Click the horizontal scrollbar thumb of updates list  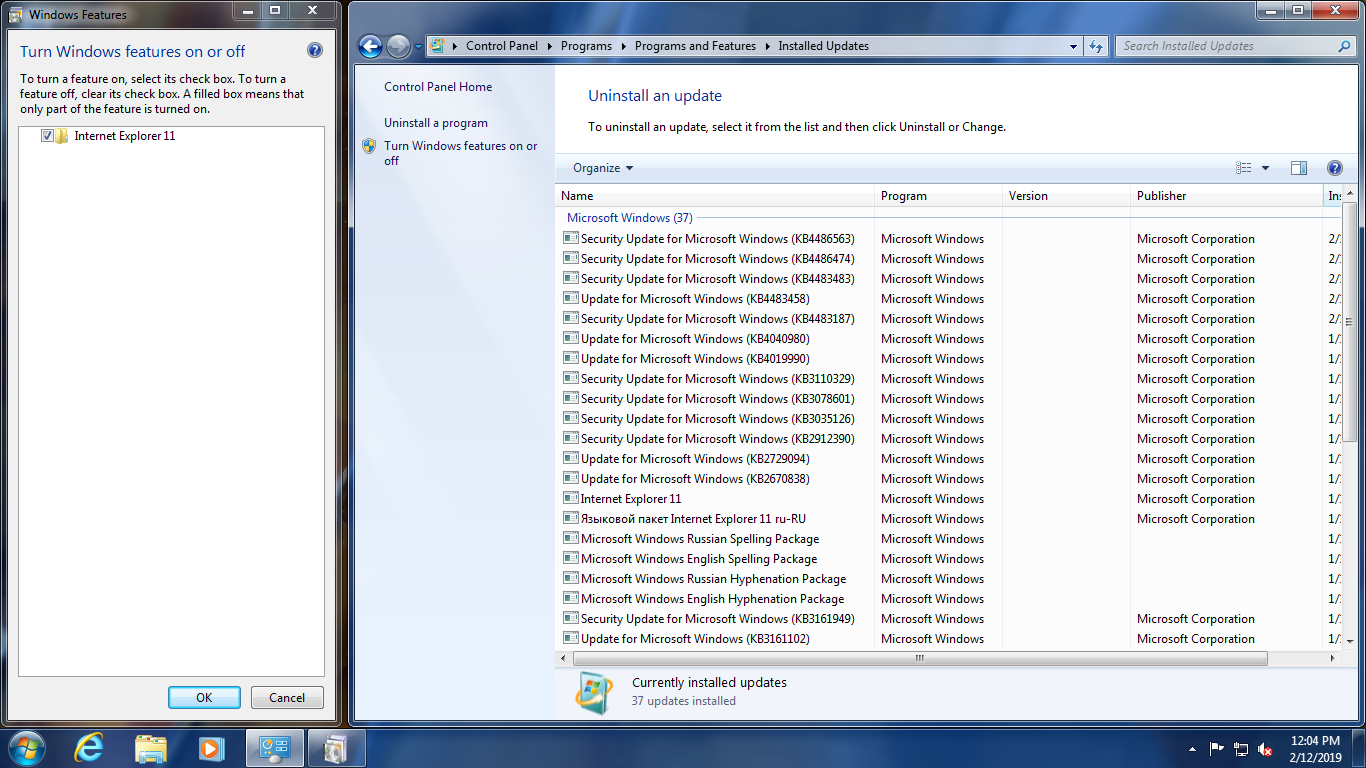click(x=920, y=659)
